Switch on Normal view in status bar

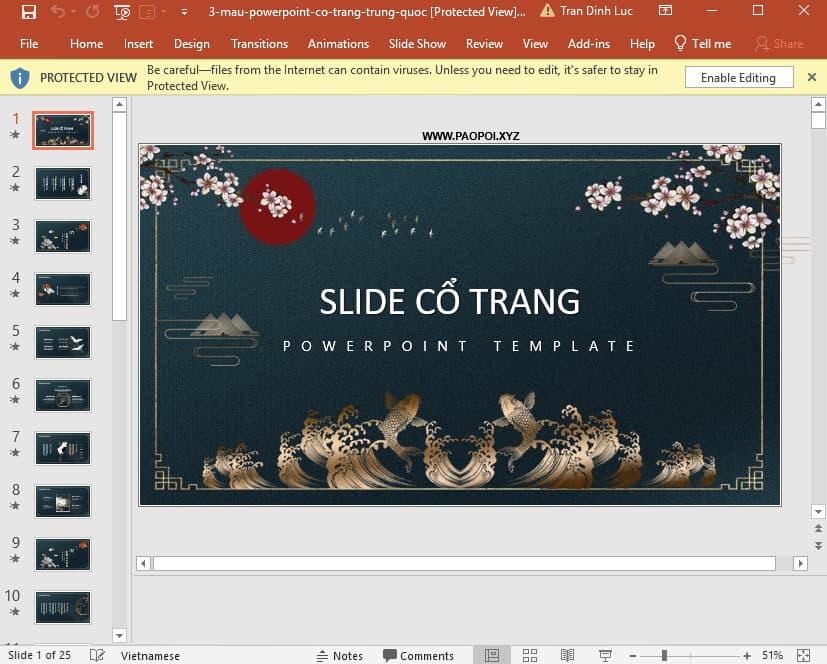click(x=491, y=655)
